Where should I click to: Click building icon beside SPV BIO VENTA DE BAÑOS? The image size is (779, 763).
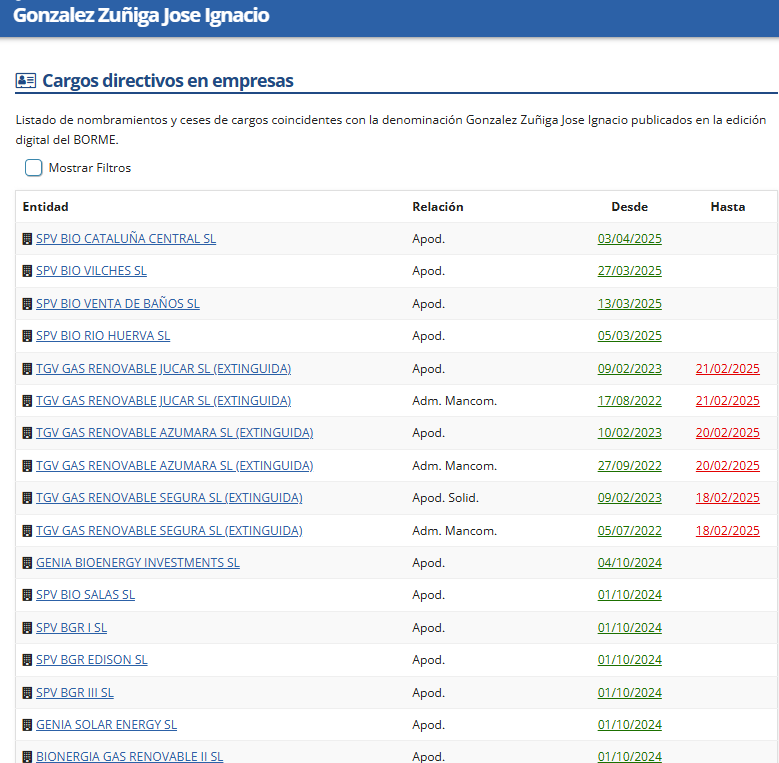pos(27,304)
